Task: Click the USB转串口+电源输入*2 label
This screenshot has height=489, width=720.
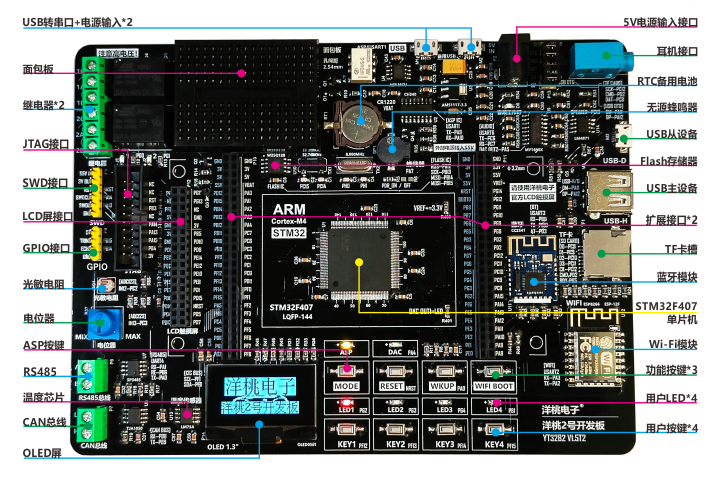Action: [x=78, y=22]
